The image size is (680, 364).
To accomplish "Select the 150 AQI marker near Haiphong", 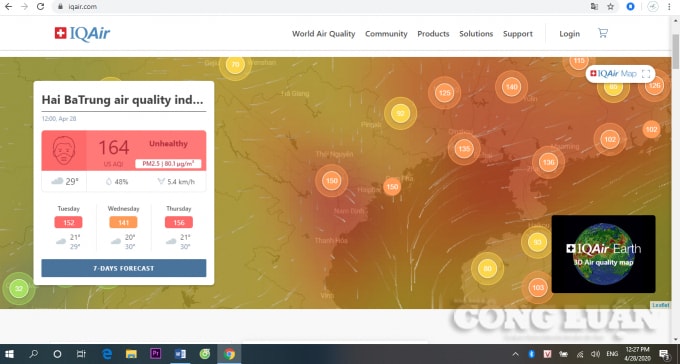I will pos(392,187).
